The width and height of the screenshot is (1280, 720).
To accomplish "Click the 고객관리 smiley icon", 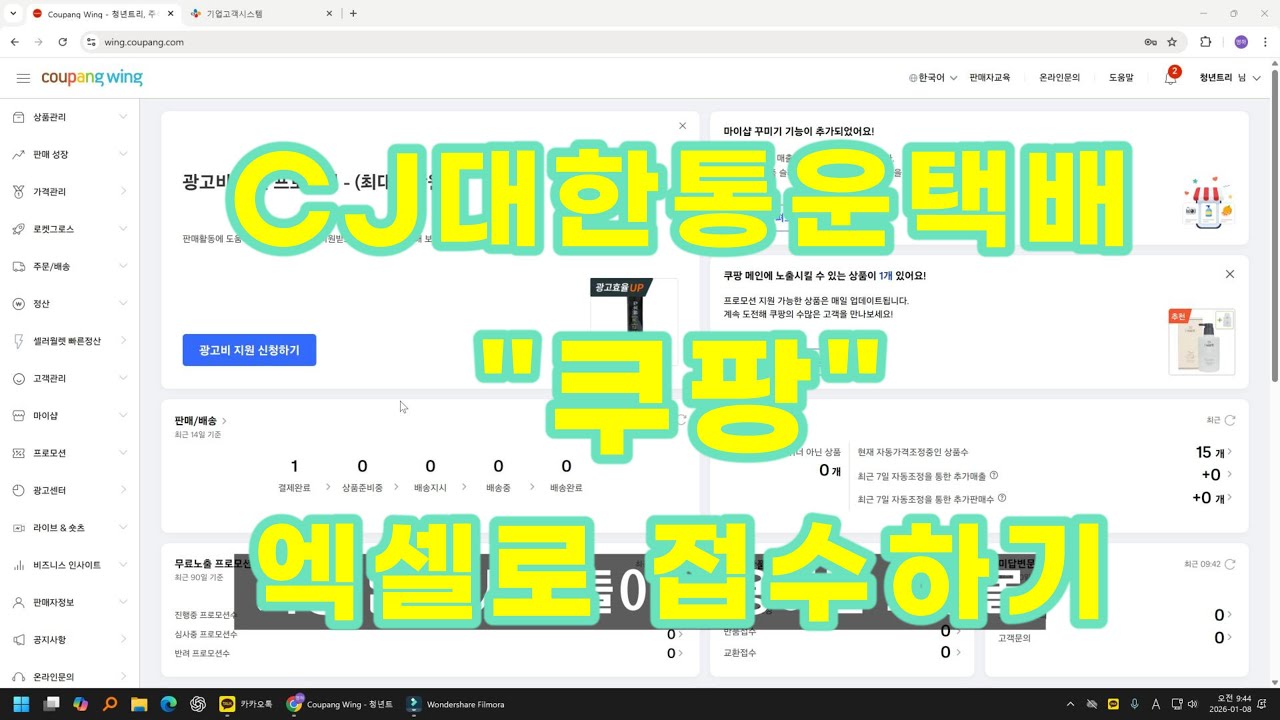I will click(x=19, y=379).
